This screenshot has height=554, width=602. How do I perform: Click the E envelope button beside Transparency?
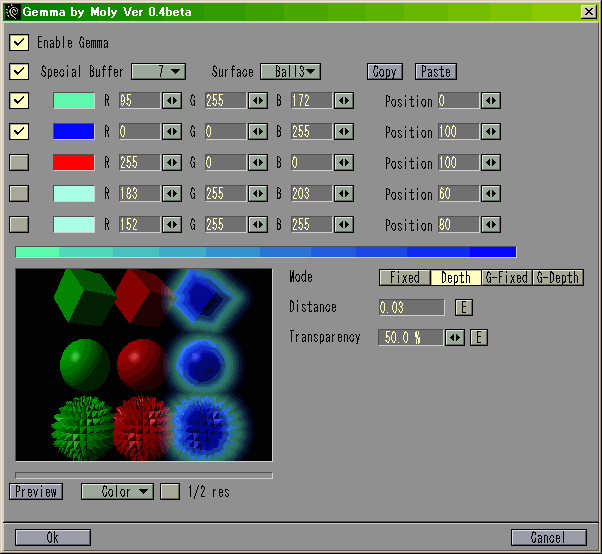(x=479, y=338)
